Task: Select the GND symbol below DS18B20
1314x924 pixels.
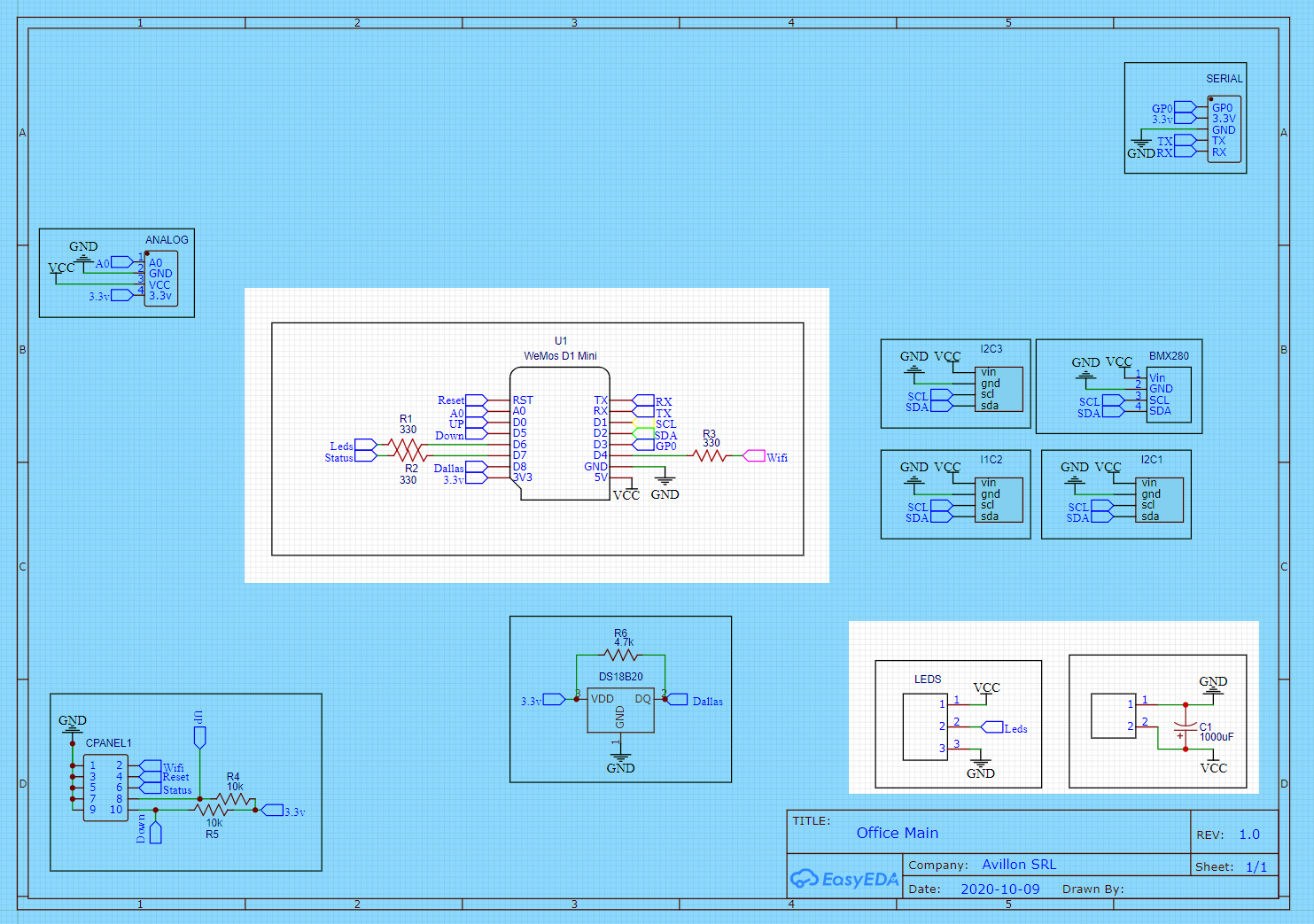Action: pos(620,762)
